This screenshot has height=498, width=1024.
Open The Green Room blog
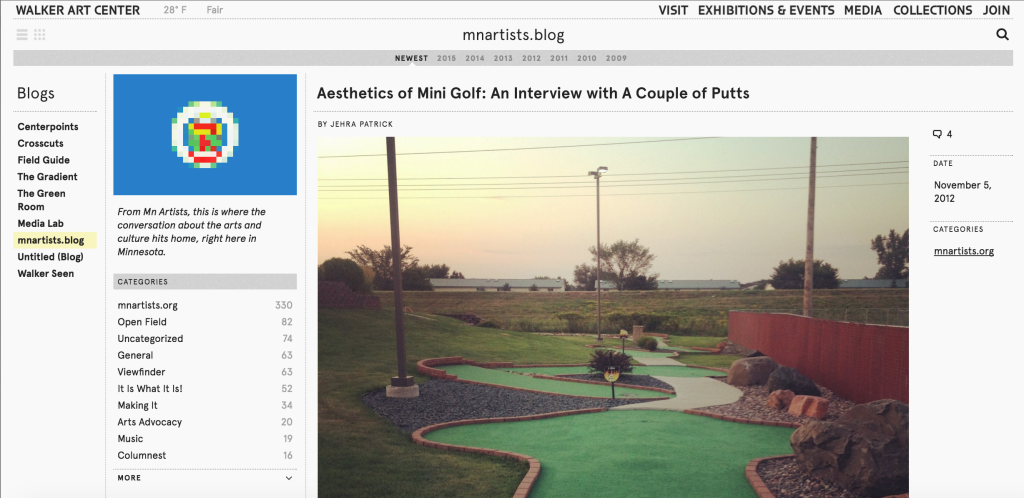click(x=41, y=200)
